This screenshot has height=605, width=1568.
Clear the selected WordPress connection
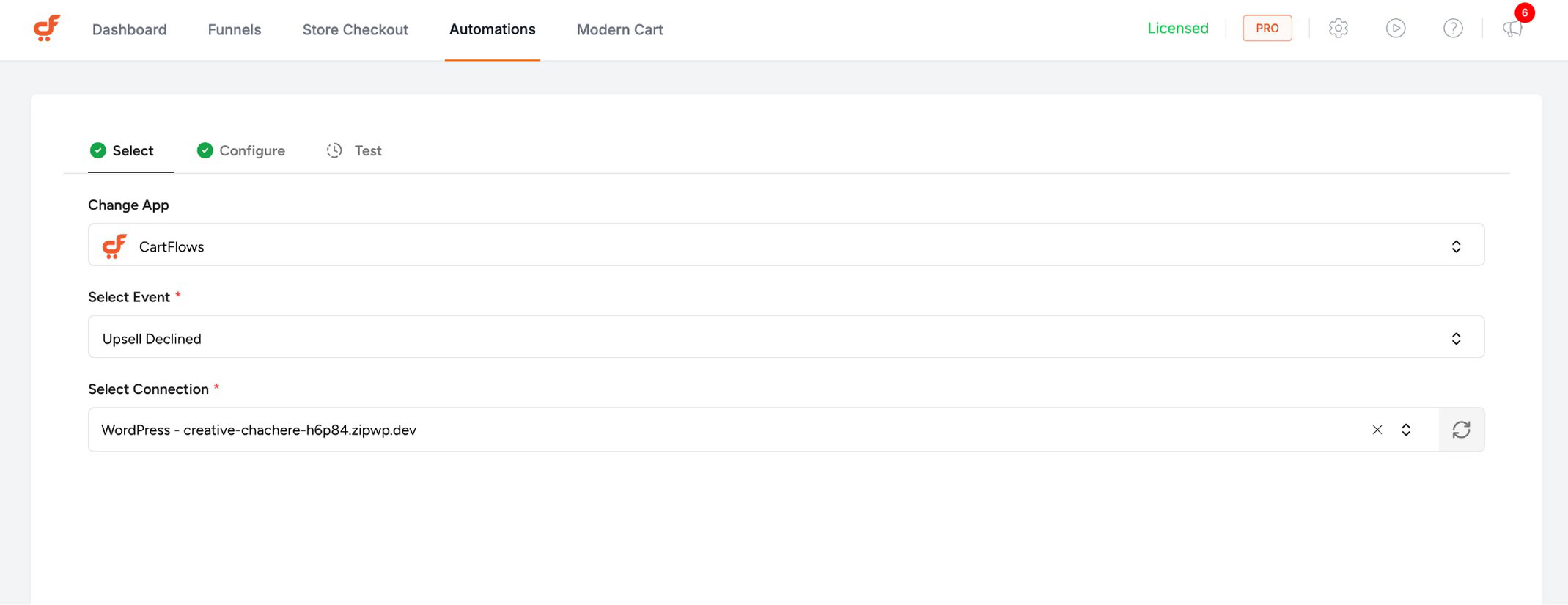pos(1377,430)
